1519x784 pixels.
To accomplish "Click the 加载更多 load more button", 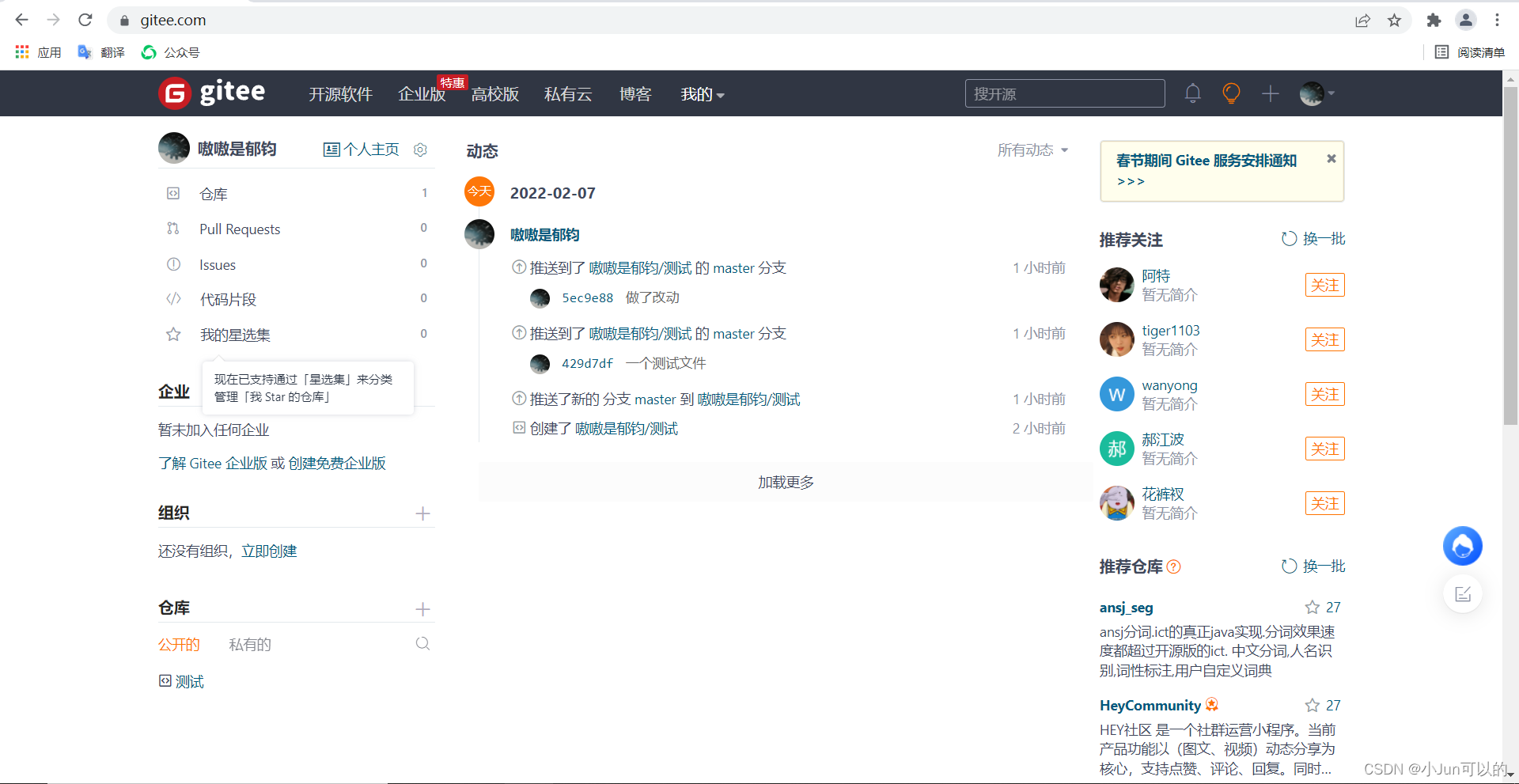I will pyautogui.click(x=786, y=482).
